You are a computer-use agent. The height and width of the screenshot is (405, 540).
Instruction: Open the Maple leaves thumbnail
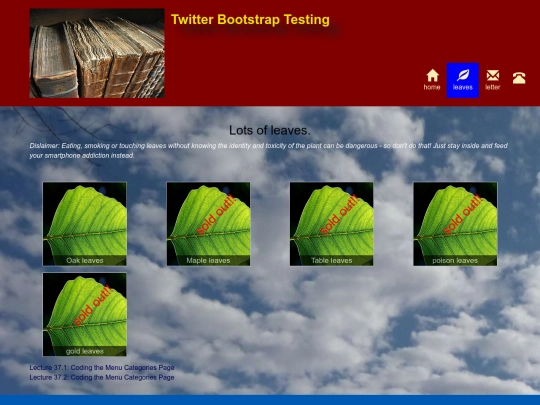(208, 224)
